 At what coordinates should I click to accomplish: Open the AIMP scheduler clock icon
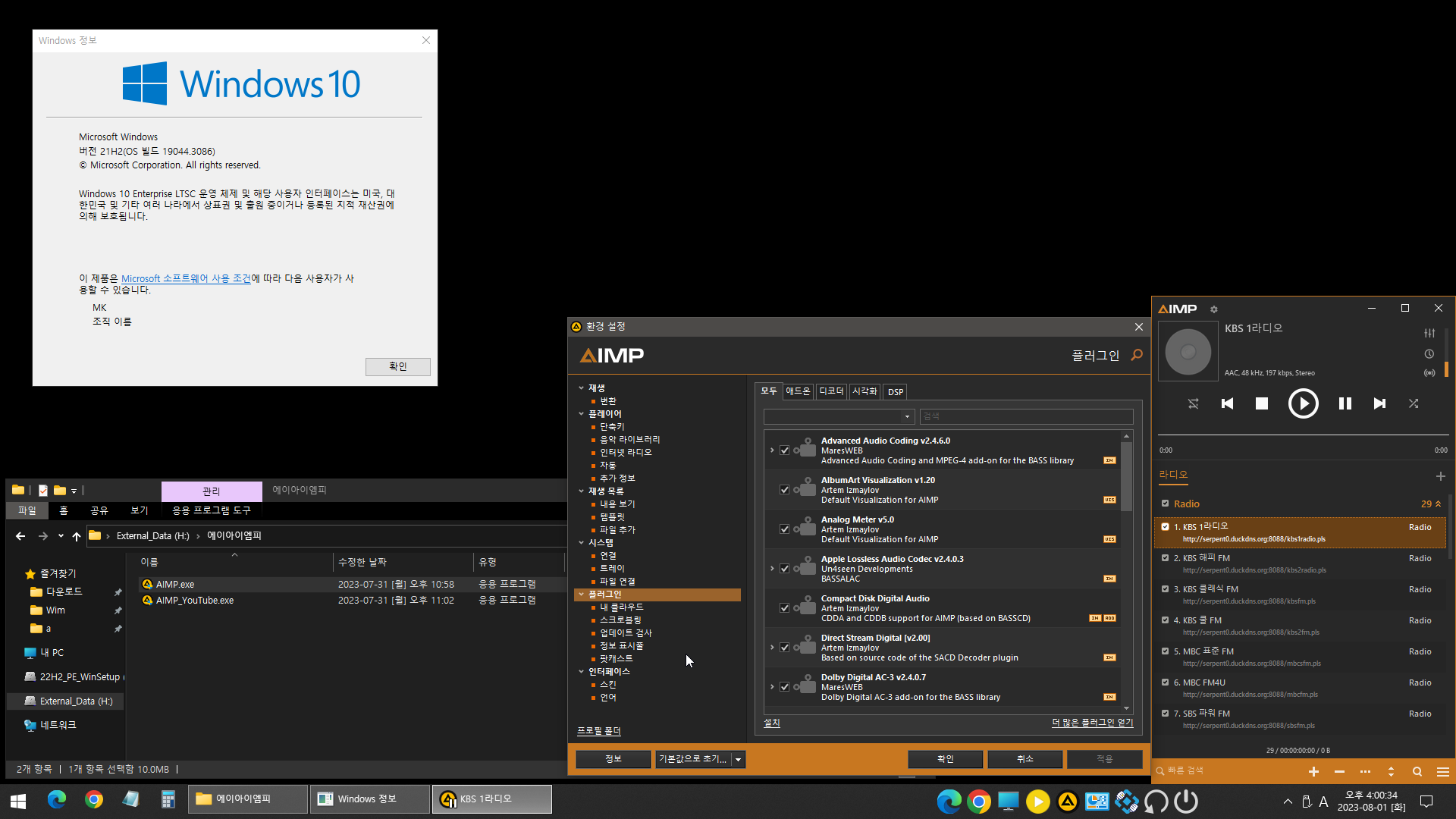1429,354
